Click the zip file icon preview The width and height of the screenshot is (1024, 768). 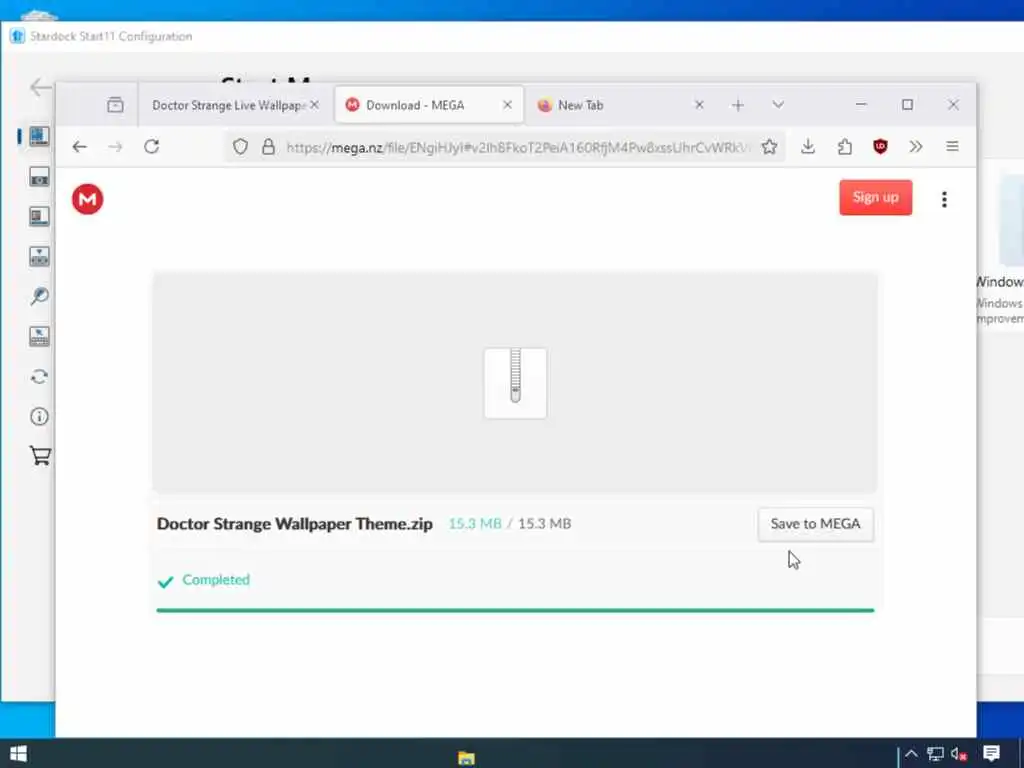coord(515,383)
